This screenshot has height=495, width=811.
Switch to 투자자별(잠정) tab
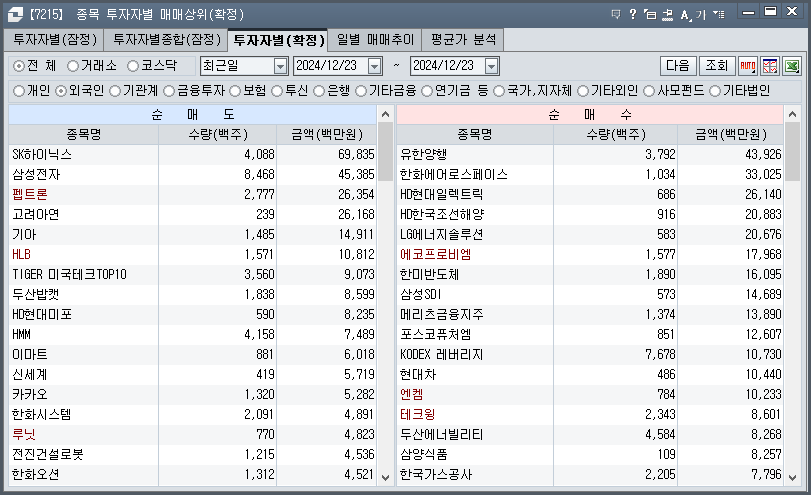click(54, 40)
